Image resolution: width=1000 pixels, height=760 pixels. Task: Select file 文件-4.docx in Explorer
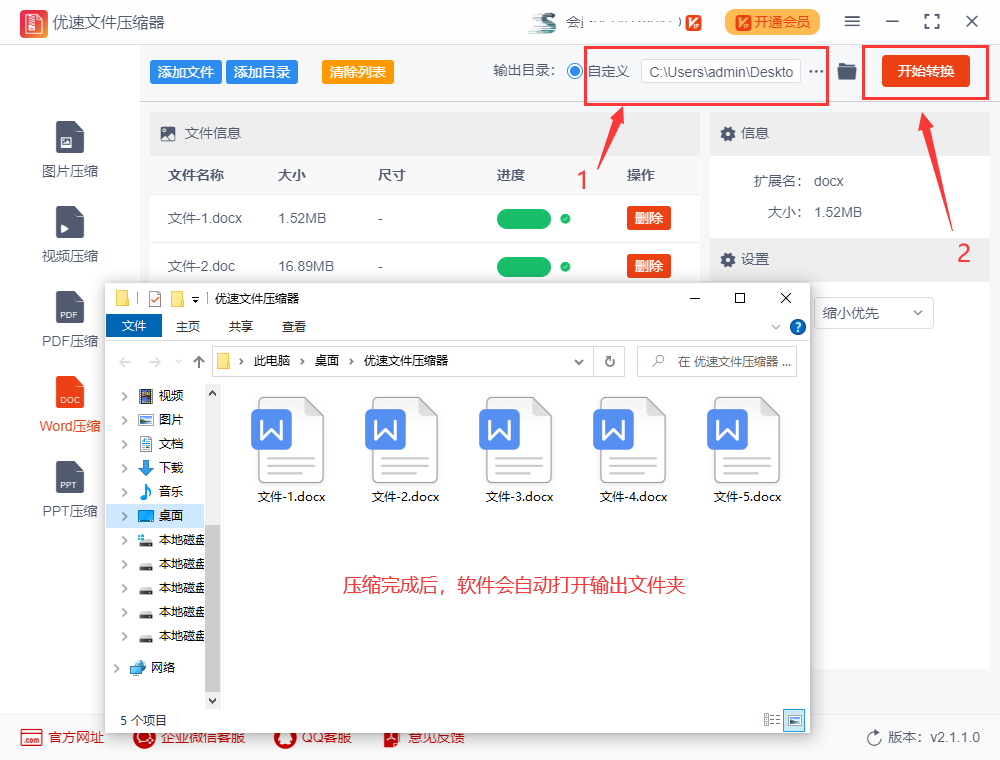click(633, 450)
